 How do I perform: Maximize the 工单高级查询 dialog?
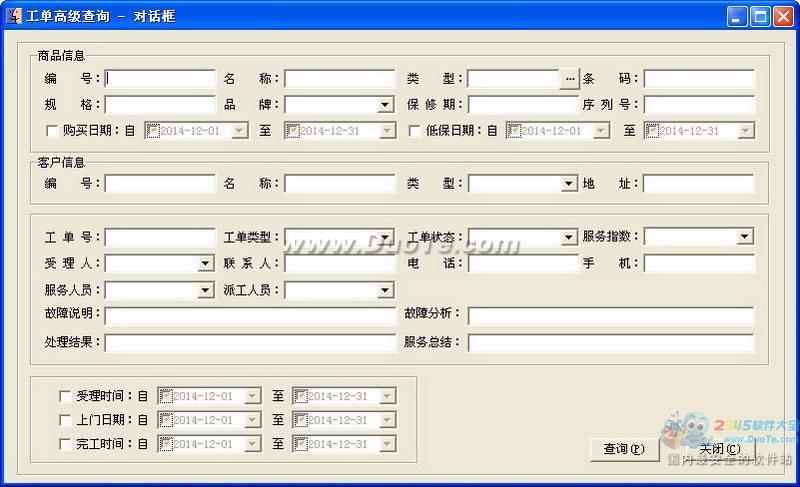(x=760, y=17)
